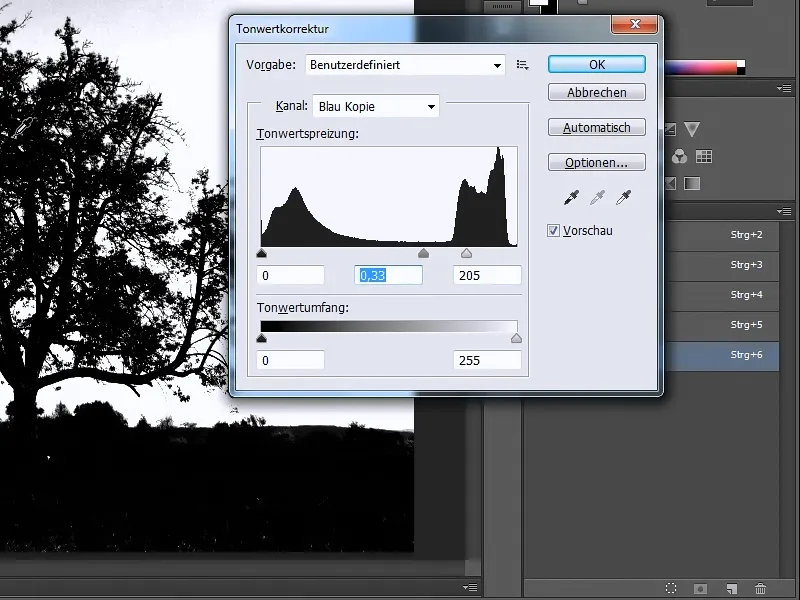Image resolution: width=800 pixels, height=600 pixels.
Task: Select channel row with Strg+4
Action: click(x=722, y=295)
